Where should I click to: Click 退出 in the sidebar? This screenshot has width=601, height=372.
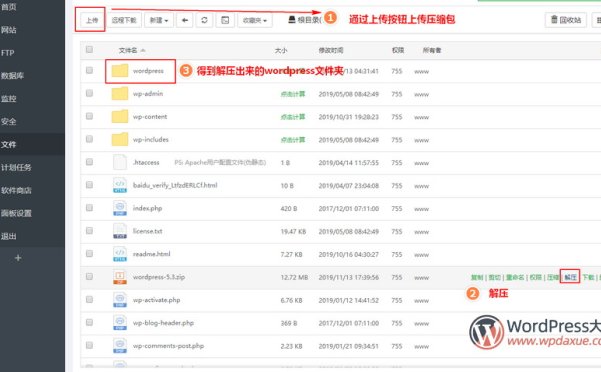click(9, 236)
